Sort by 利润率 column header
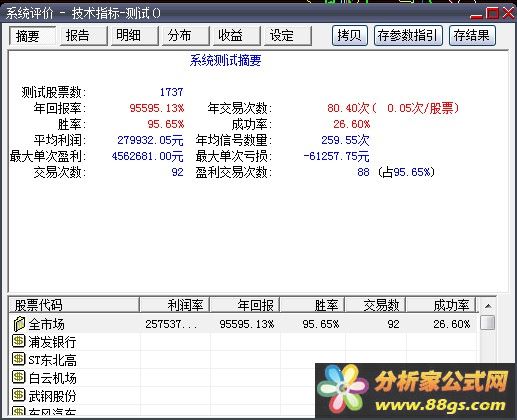The image size is (517, 420). click(x=175, y=305)
